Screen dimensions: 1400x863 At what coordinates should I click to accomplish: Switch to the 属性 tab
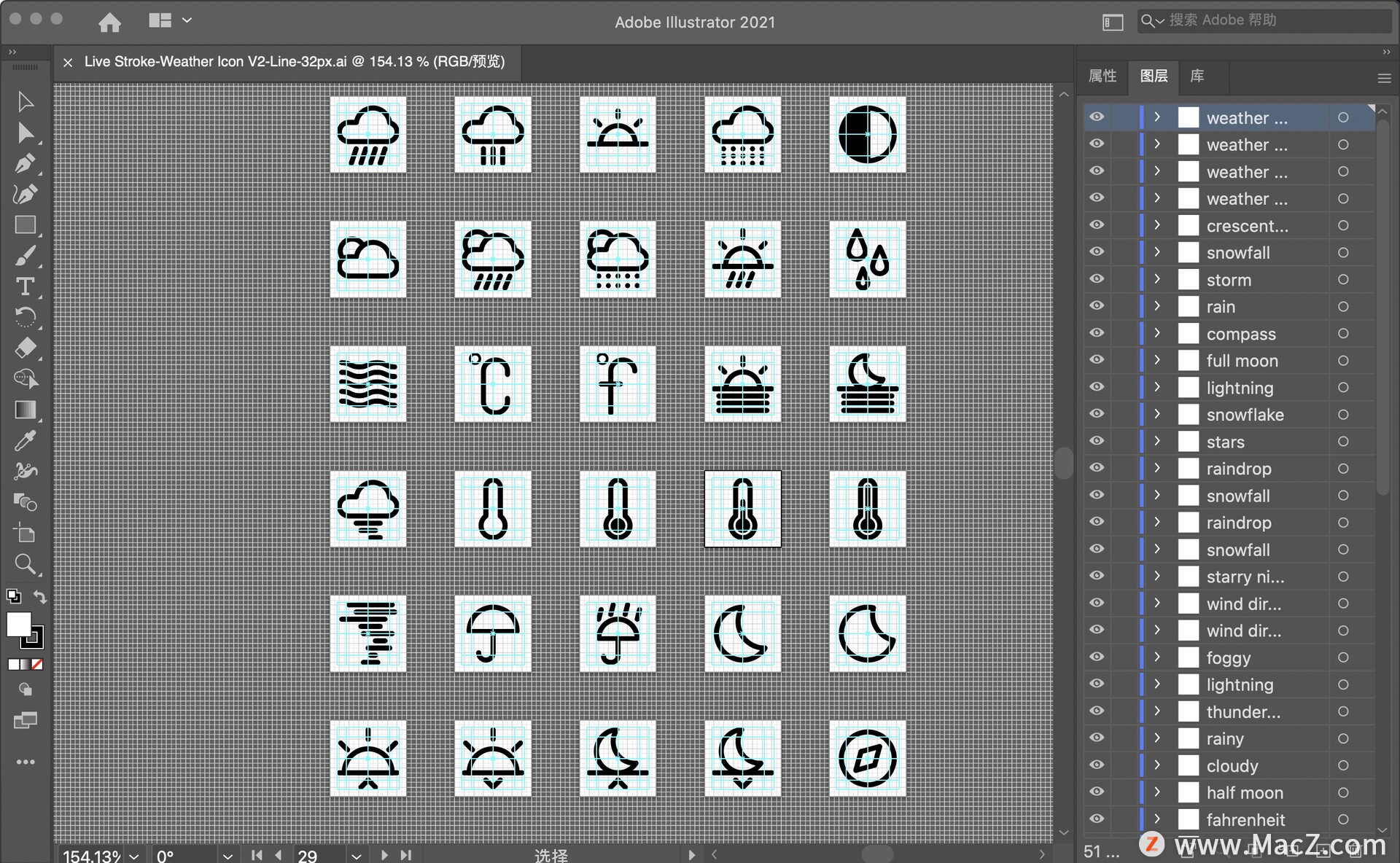pyautogui.click(x=1102, y=76)
